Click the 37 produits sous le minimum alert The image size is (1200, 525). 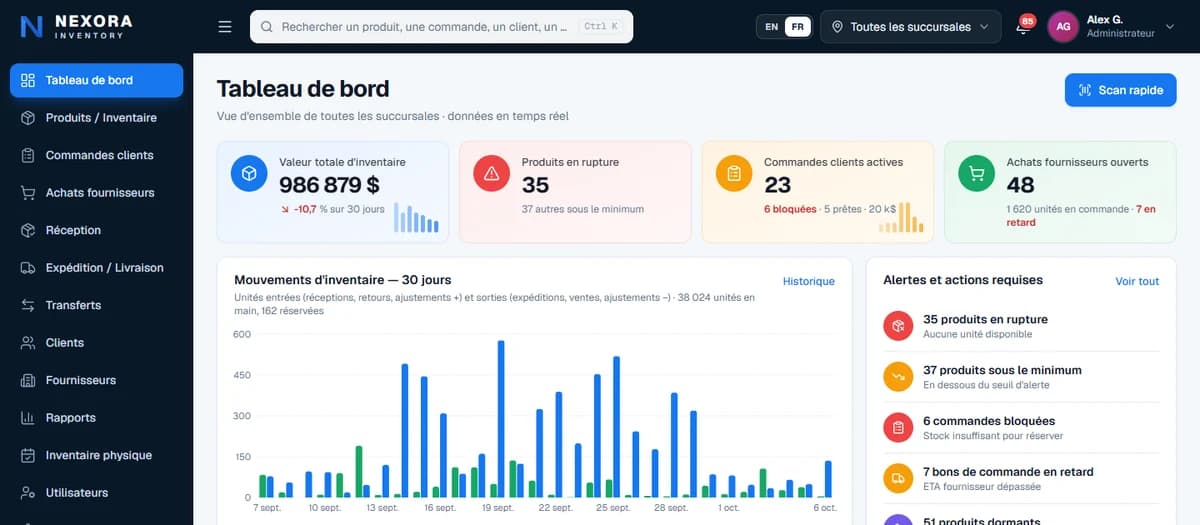coord(1021,377)
